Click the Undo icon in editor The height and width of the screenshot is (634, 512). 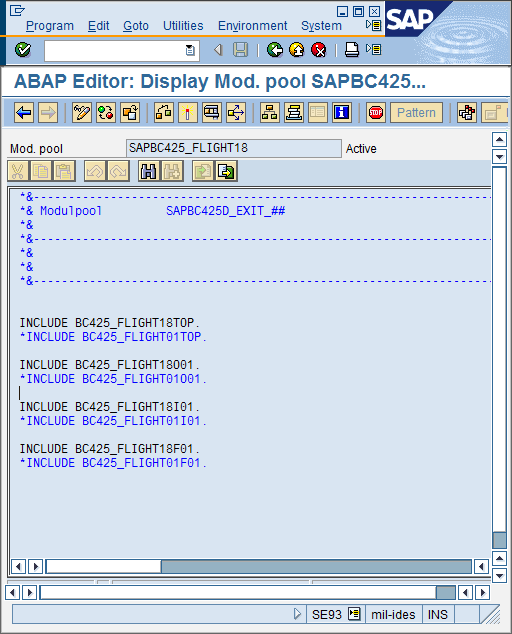(x=95, y=171)
